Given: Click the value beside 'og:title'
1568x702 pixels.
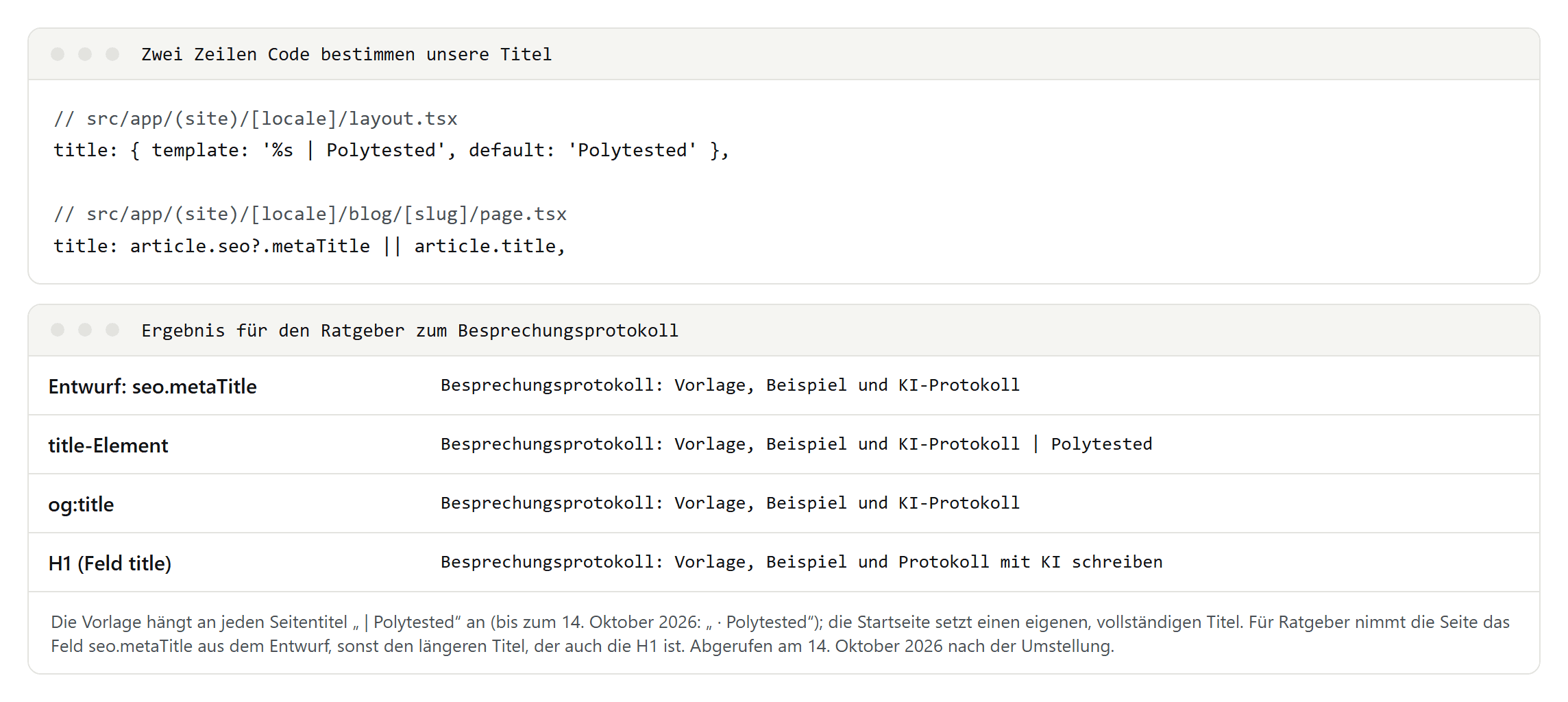Looking at the screenshot, I should [x=730, y=503].
